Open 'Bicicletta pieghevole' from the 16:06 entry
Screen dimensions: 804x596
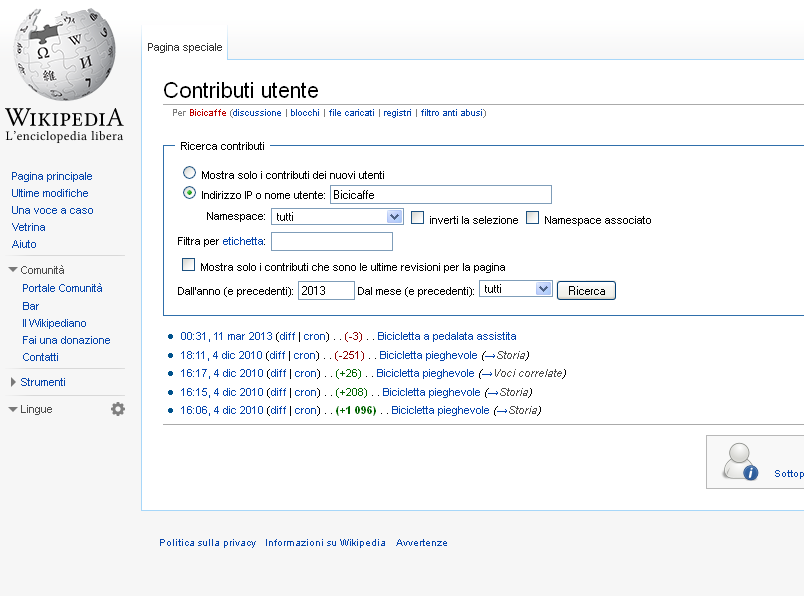coord(440,410)
